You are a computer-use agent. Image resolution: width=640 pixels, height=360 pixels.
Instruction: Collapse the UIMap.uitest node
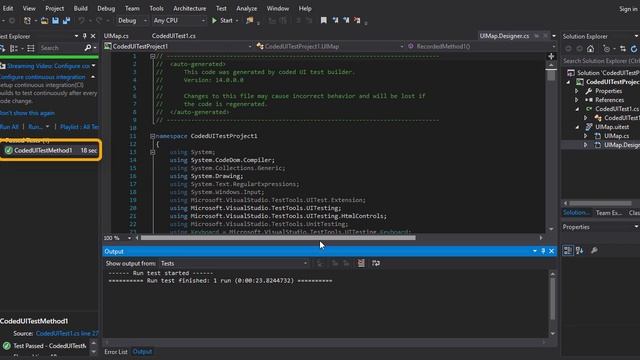577,127
